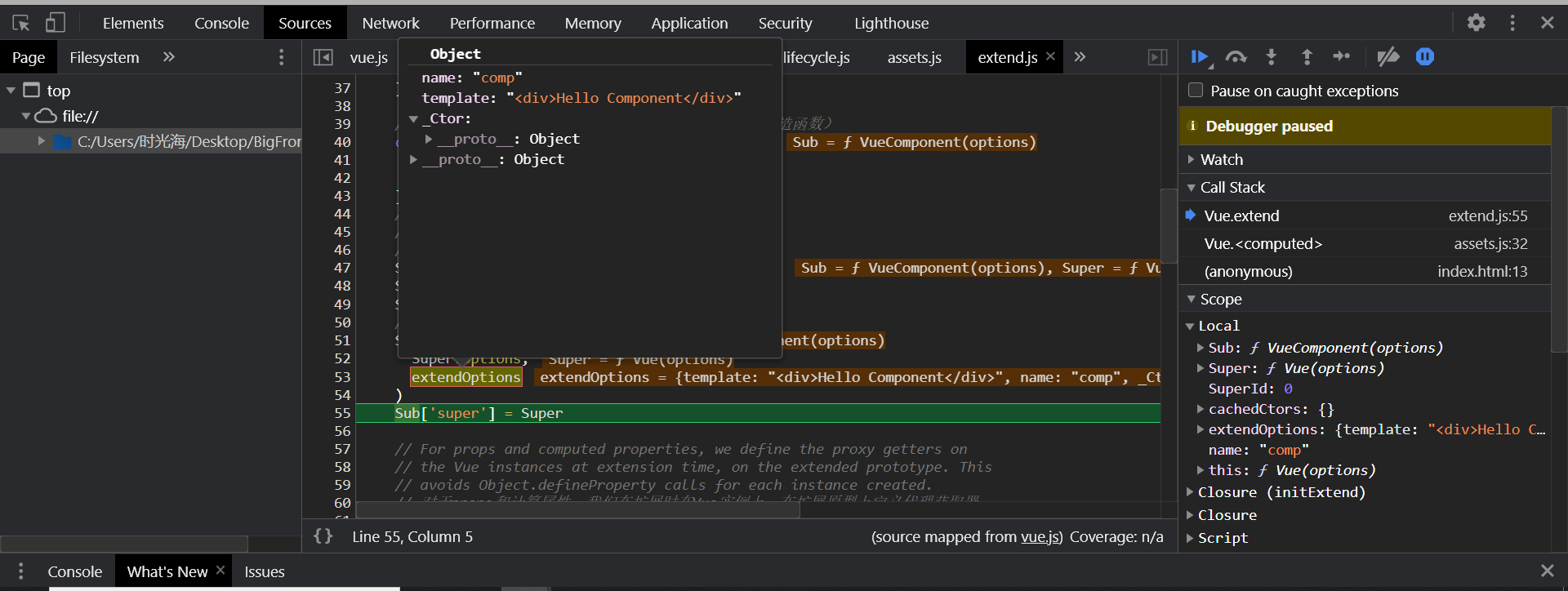The image size is (1568, 591).
Task: Click the navigator pane horizontal scrollbar
Action: [x=124, y=544]
